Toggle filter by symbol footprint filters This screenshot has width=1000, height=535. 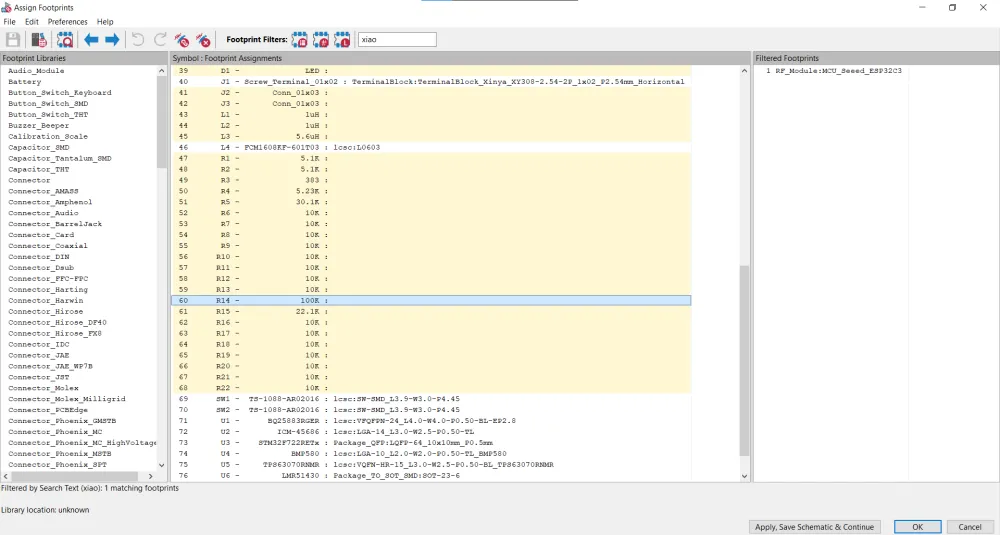pos(300,40)
